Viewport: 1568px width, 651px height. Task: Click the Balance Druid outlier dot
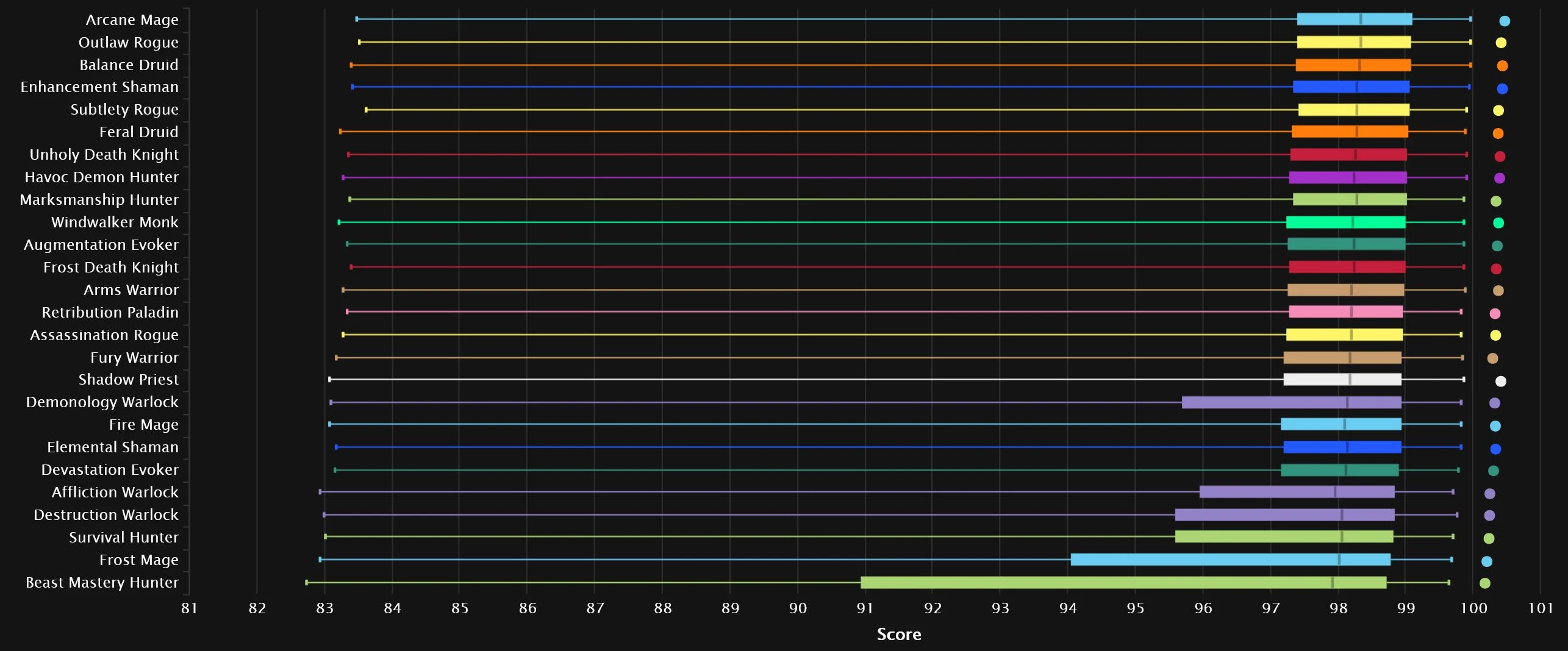[x=1502, y=66]
